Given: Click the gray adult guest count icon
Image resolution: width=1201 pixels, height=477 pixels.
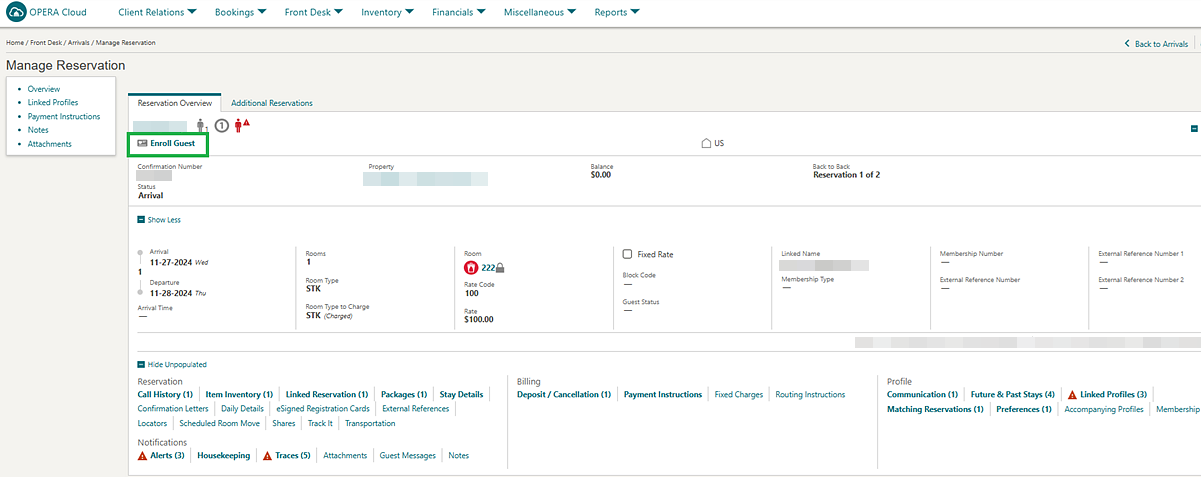Looking at the screenshot, I should coord(201,125).
